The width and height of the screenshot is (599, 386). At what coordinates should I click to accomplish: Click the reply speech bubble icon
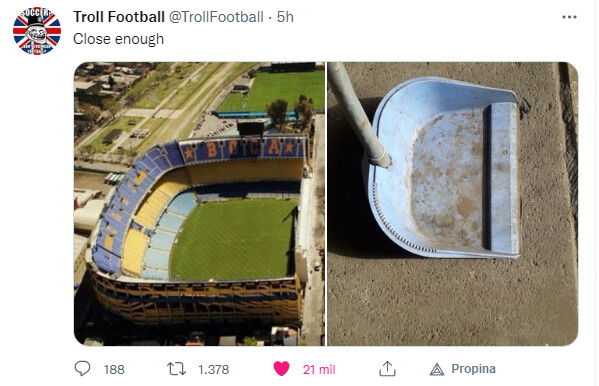(82, 368)
